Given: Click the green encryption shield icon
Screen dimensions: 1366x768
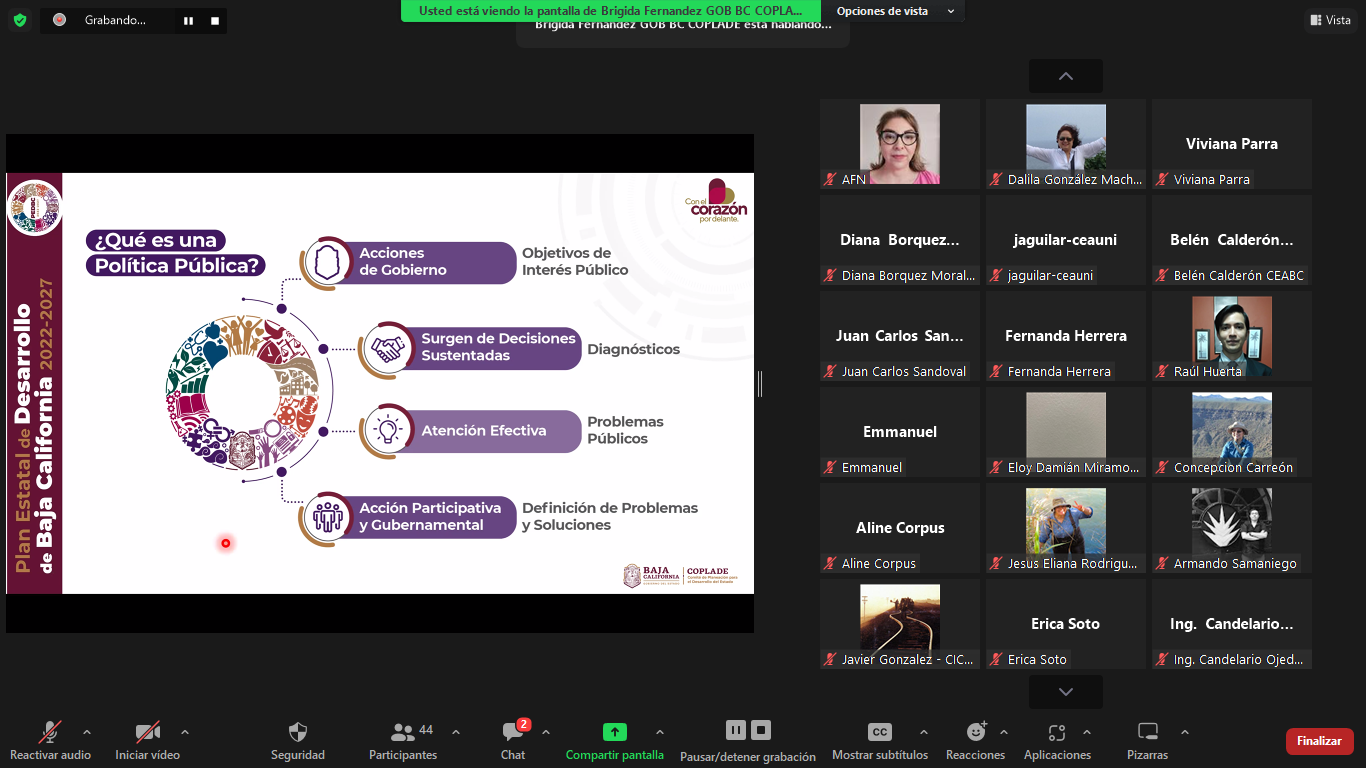Looking at the screenshot, I should click(20, 20).
